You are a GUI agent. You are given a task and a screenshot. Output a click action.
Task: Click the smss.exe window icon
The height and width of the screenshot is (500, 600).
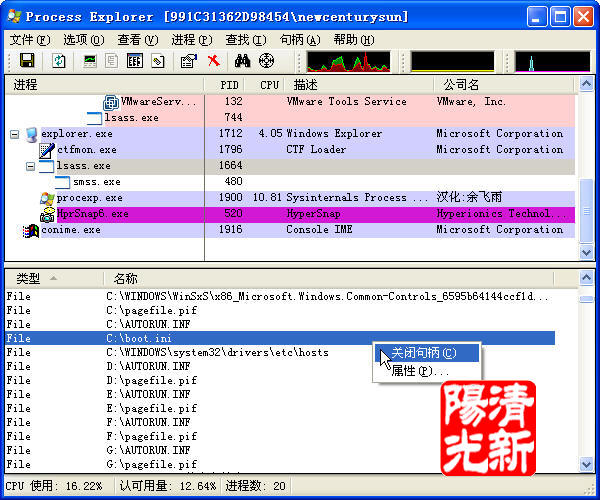(62, 182)
